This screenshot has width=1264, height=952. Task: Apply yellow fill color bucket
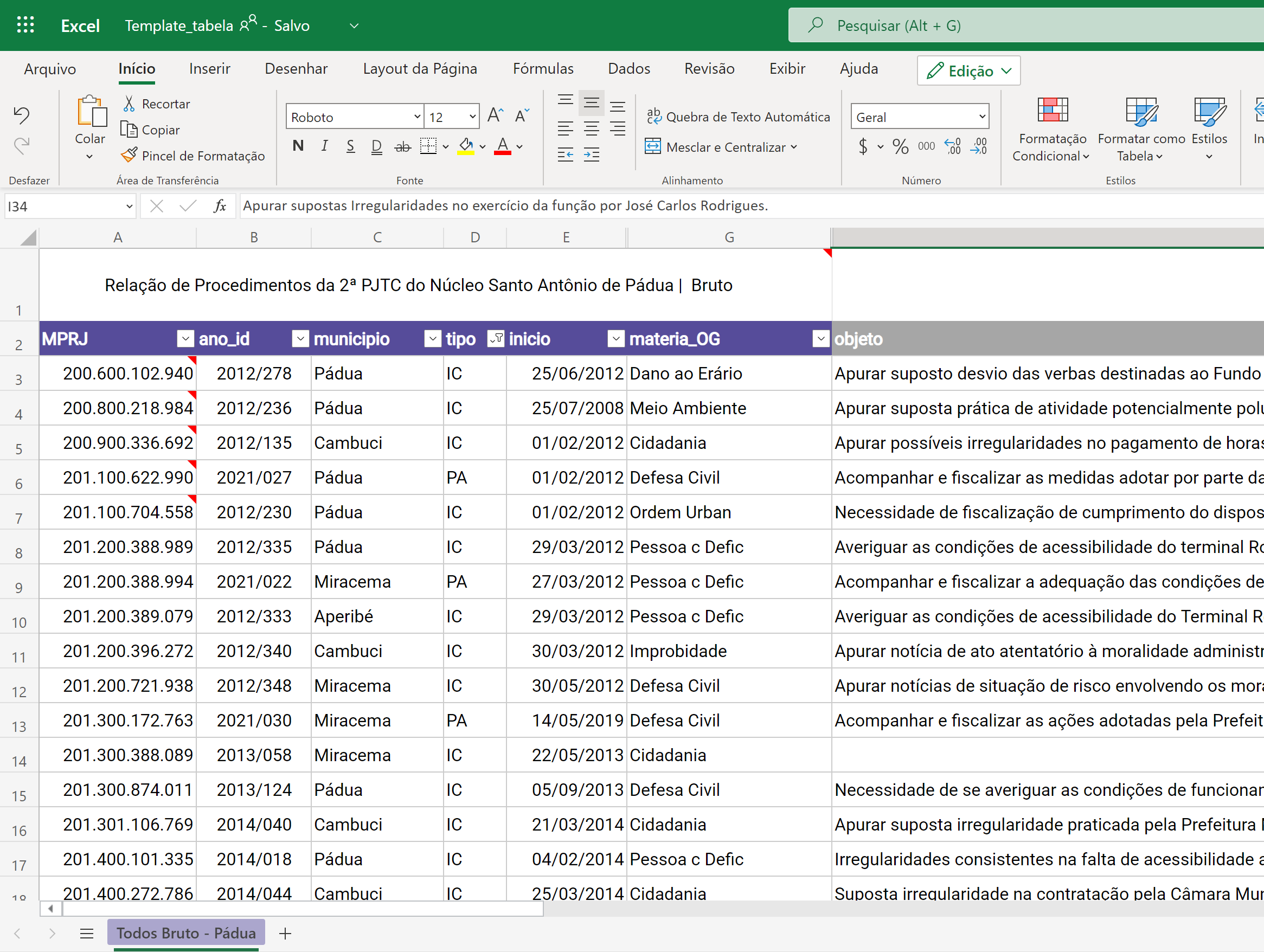click(466, 146)
